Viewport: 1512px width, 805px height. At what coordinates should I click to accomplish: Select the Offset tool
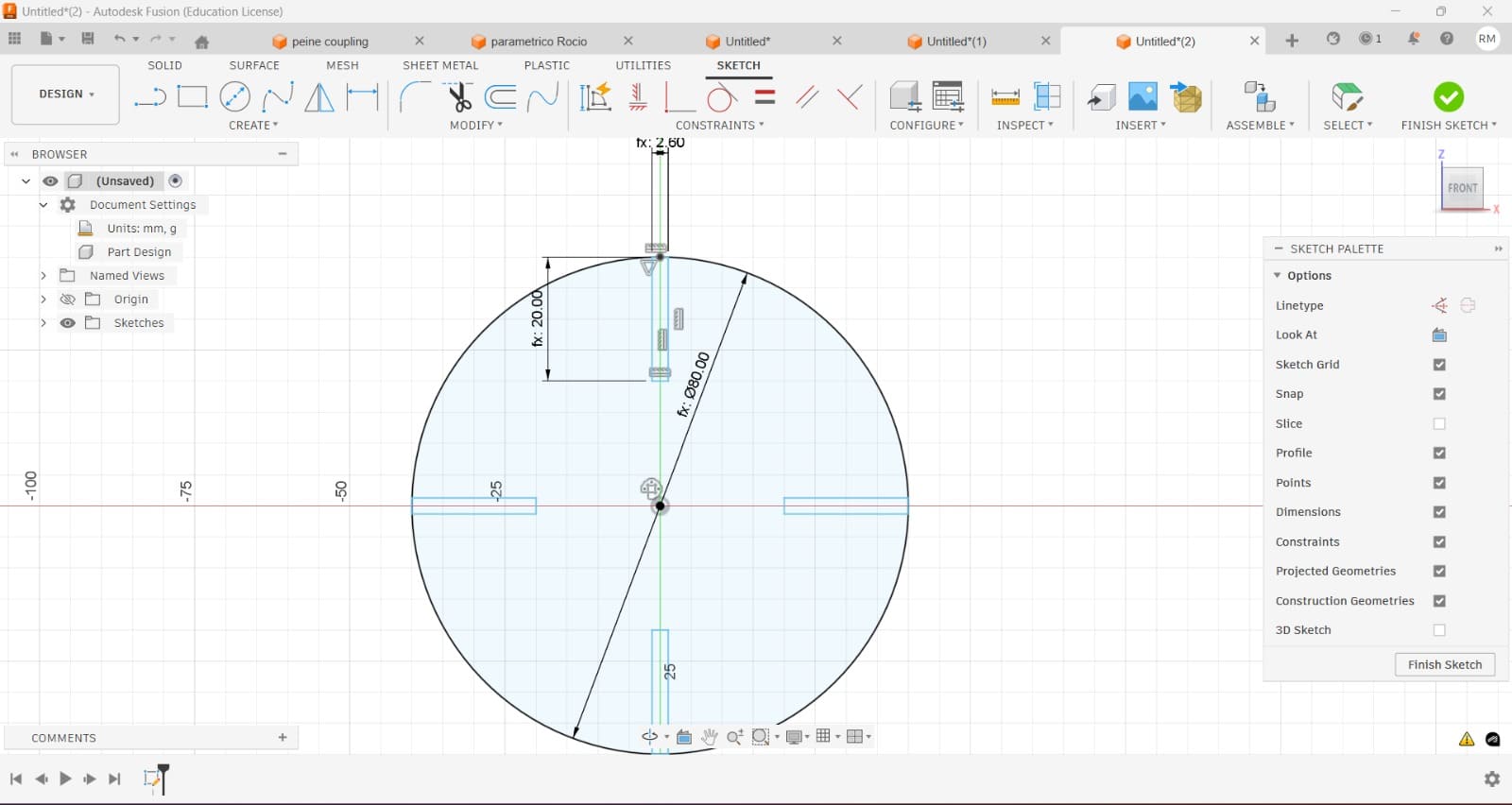click(501, 96)
